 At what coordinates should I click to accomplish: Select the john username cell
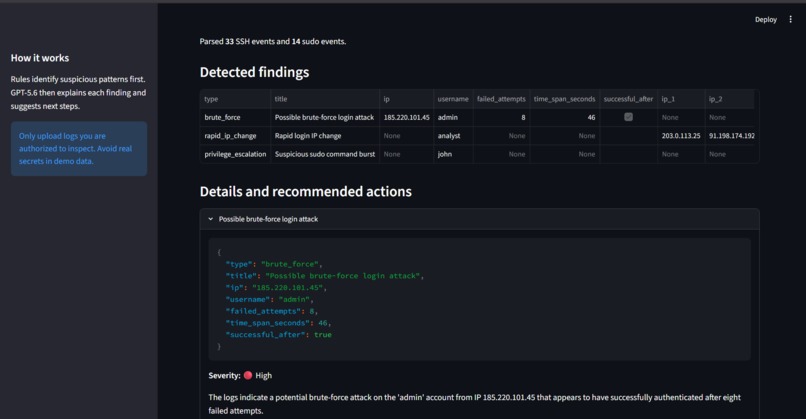pyautogui.click(x=453, y=154)
